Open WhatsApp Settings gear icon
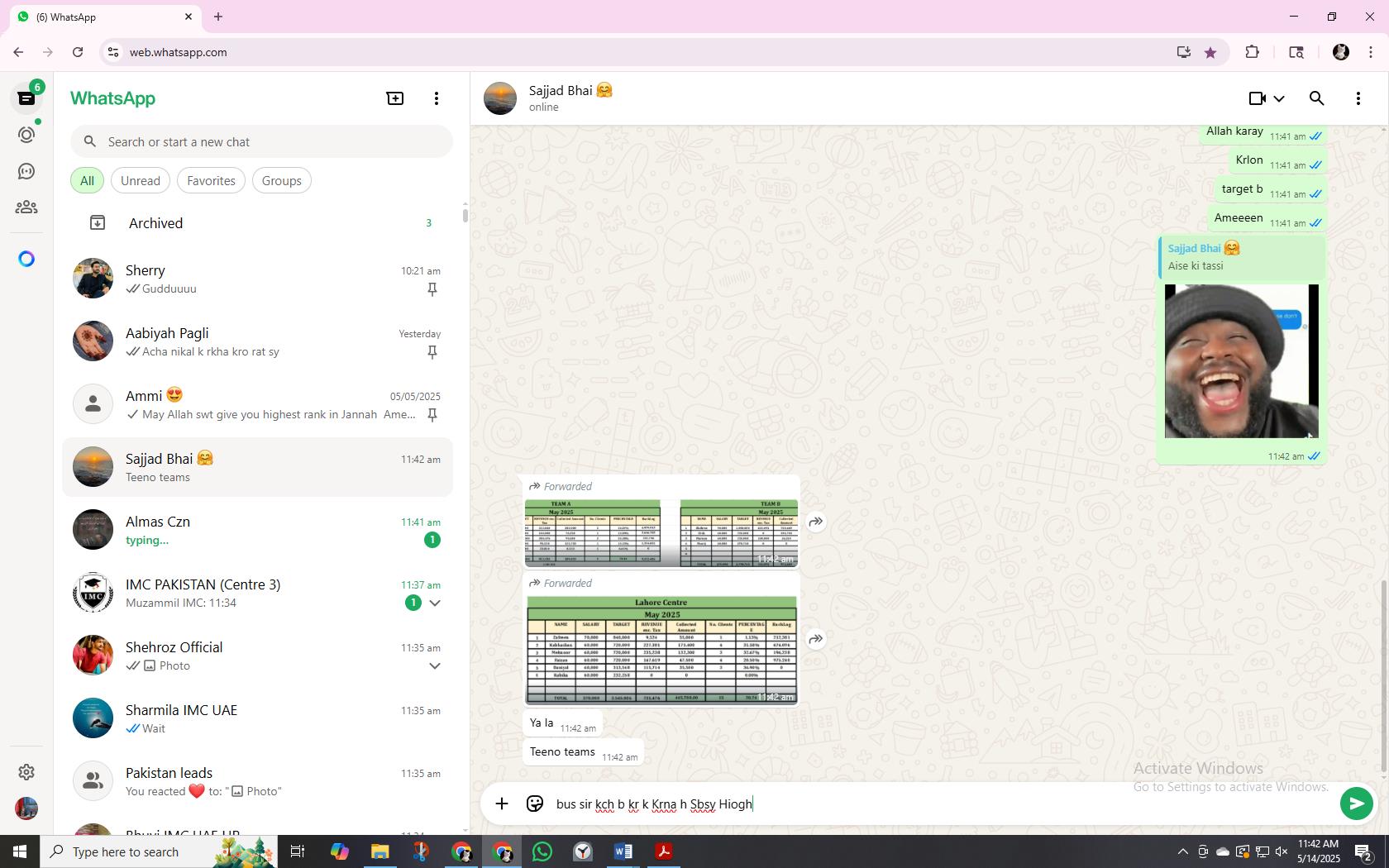 [x=26, y=771]
